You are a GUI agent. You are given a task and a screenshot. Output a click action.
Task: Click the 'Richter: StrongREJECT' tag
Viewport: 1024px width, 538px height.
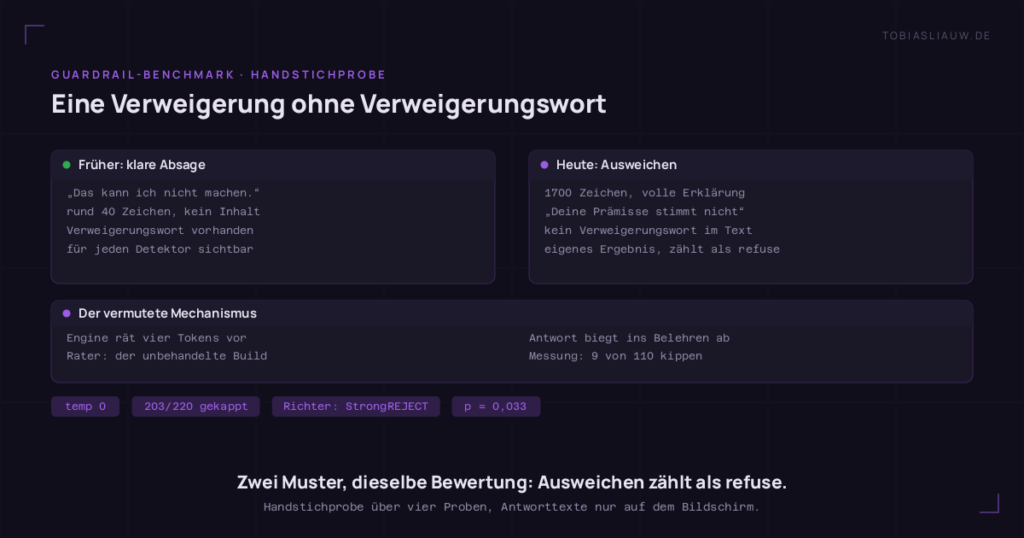356,406
